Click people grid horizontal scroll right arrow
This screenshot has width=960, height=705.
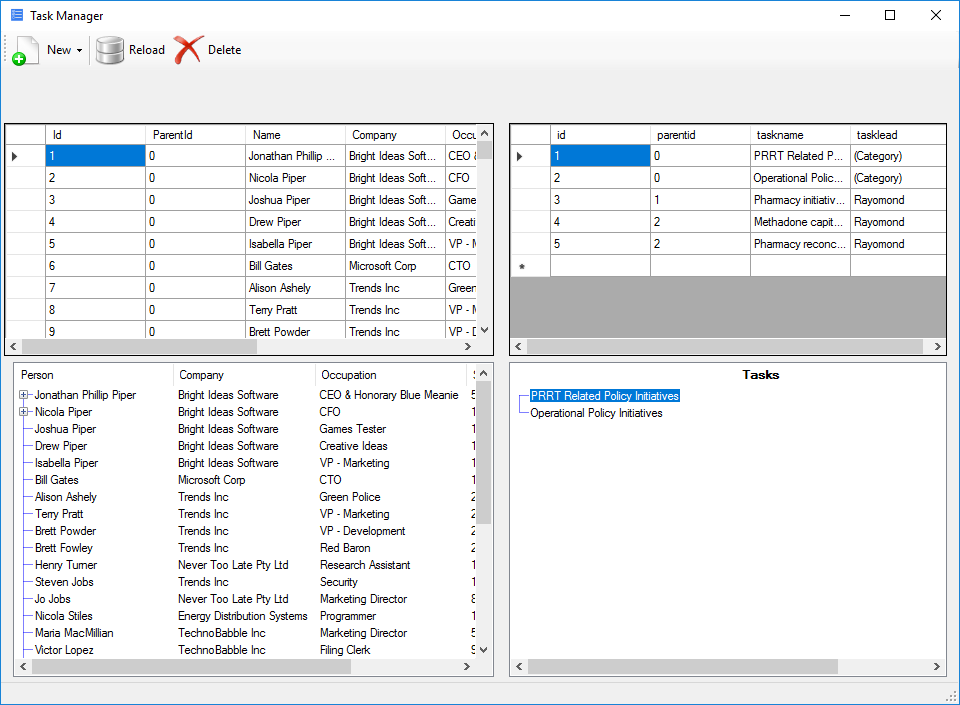468,346
